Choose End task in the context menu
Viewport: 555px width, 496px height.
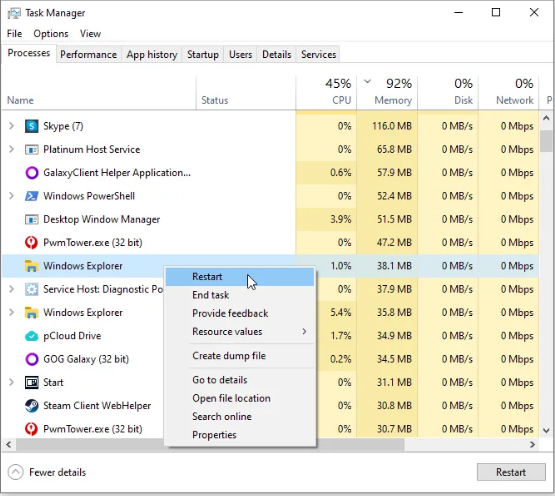(240, 295)
